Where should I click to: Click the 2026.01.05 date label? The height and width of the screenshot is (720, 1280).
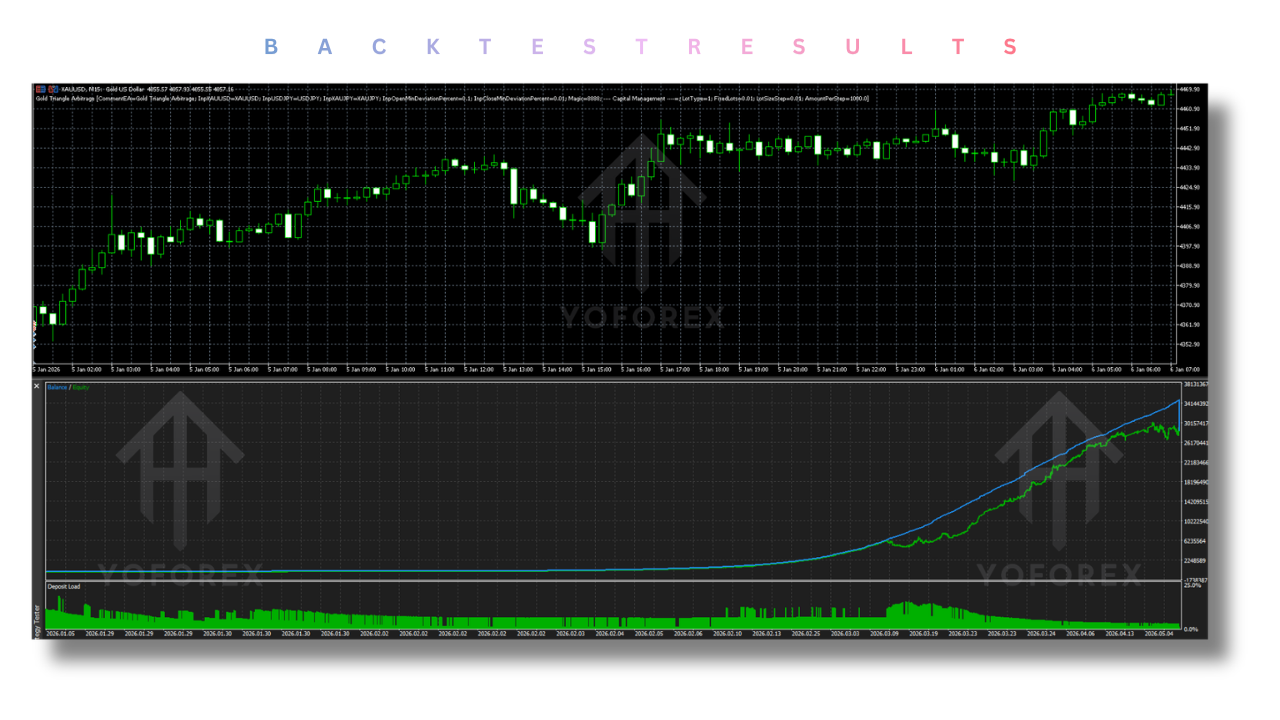[60, 633]
